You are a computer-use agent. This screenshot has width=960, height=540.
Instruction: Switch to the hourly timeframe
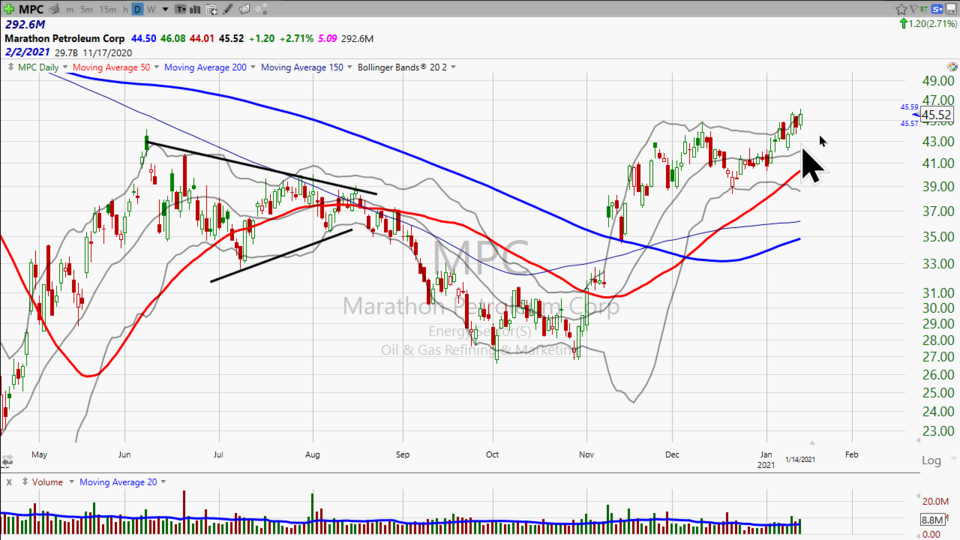tap(126, 10)
